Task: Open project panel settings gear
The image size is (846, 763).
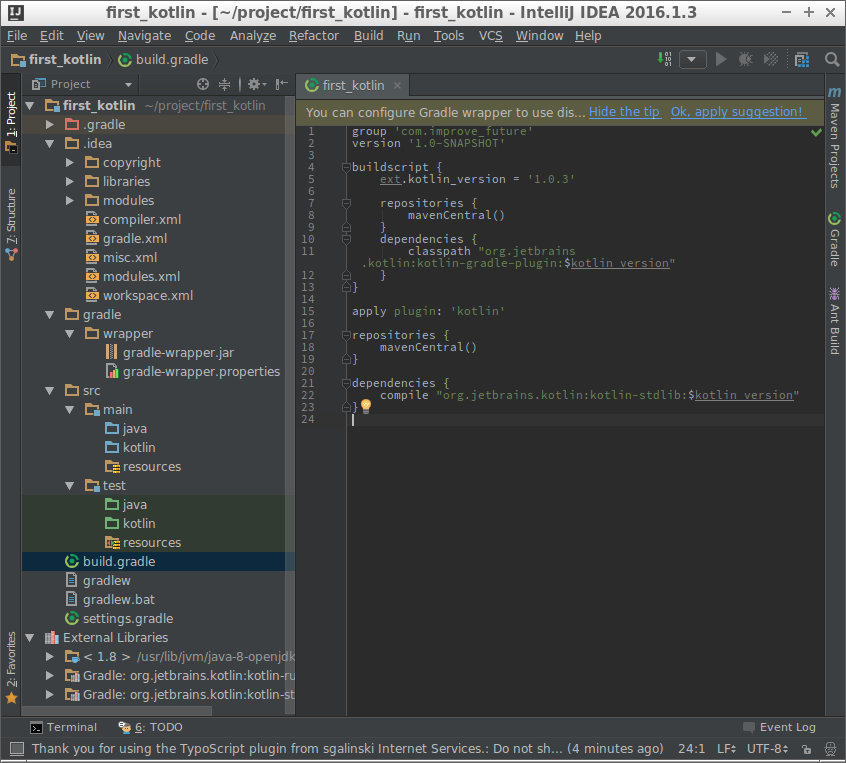Action: 254,85
